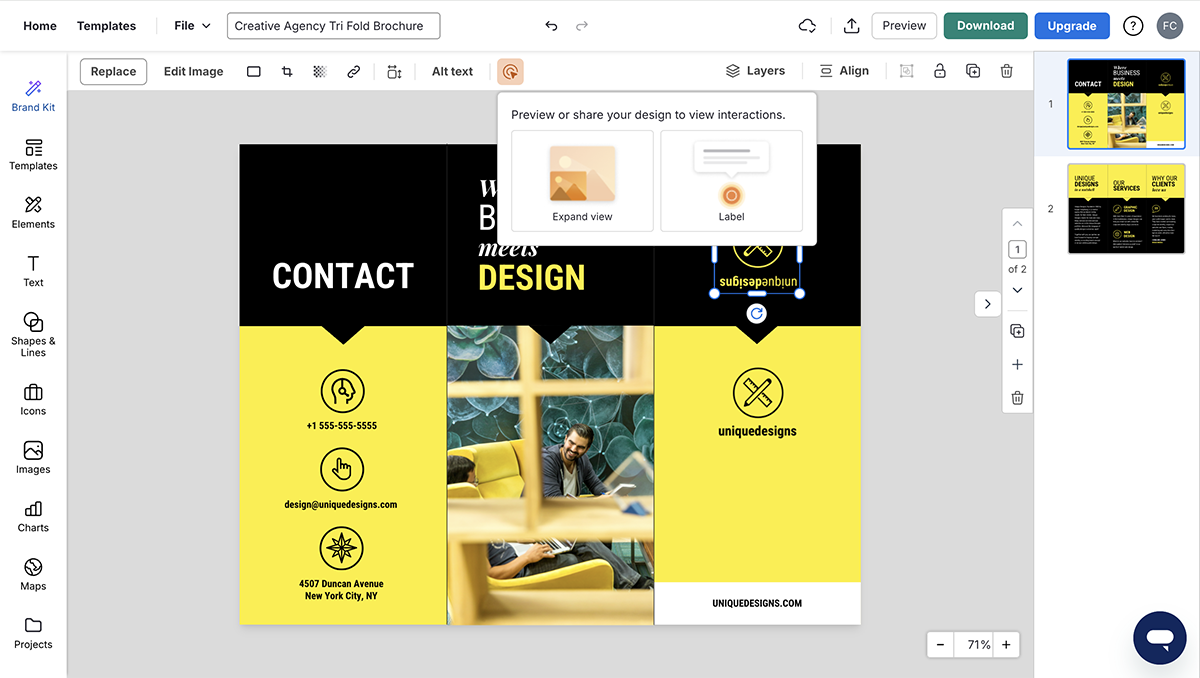Open the File dropdown menu
The height and width of the screenshot is (678, 1200).
point(192,26)
